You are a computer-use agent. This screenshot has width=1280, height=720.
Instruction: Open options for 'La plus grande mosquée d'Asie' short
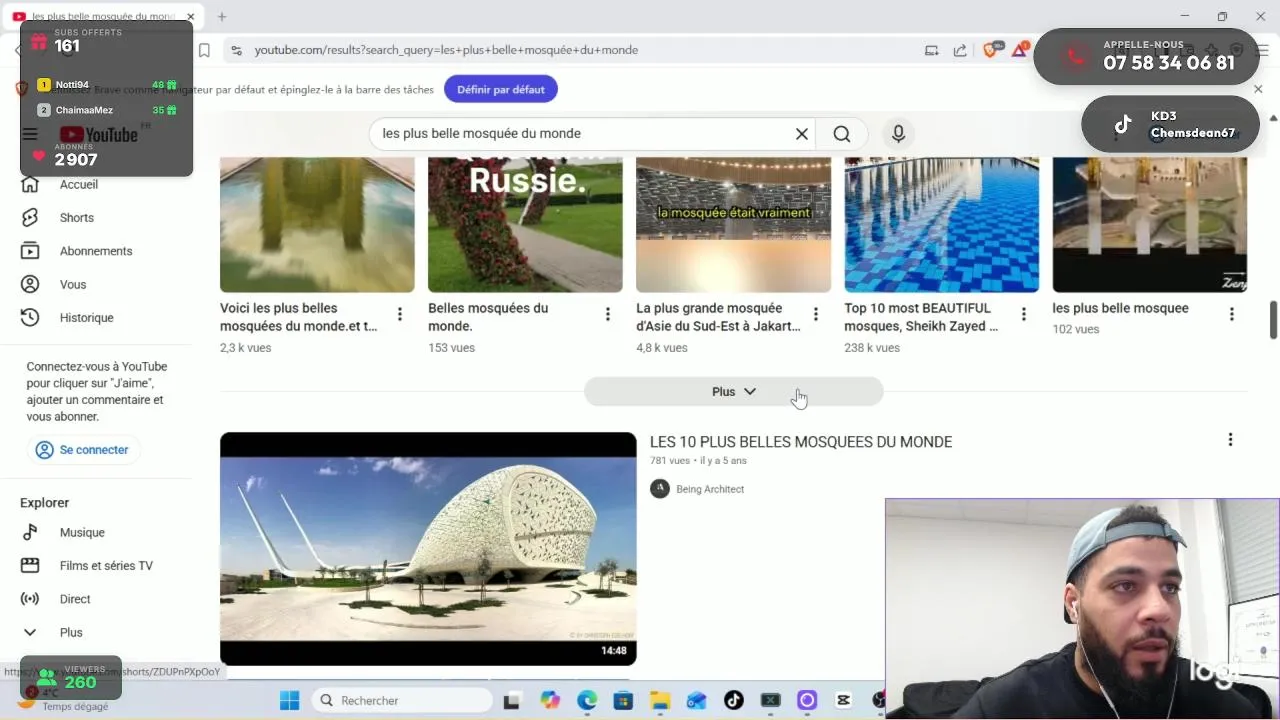815,314
